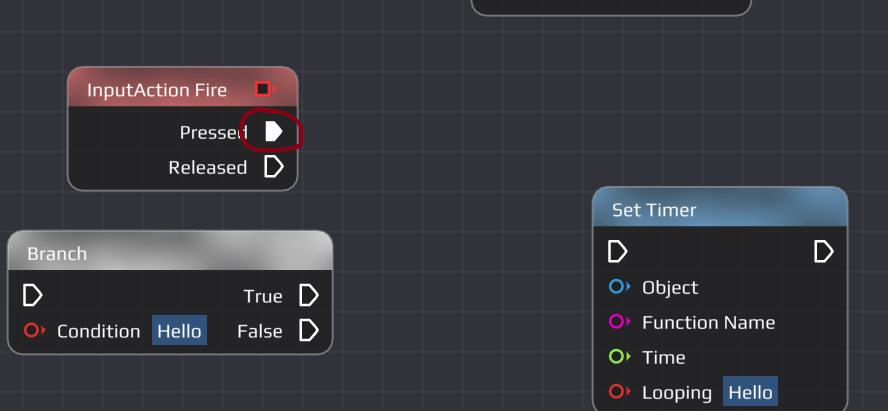Image resolution: width=888 pixels, height=412 pixels.
Task: Click the magenta Function Name pin
Action: (619, 322)
